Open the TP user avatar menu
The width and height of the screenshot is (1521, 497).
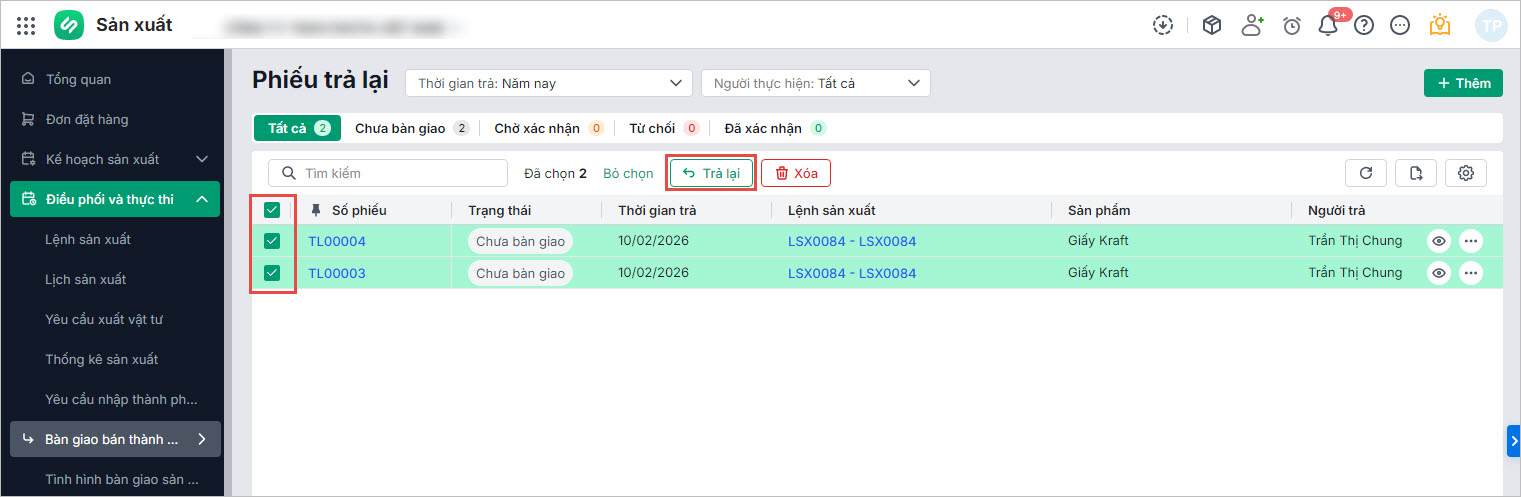[1491, 26]
